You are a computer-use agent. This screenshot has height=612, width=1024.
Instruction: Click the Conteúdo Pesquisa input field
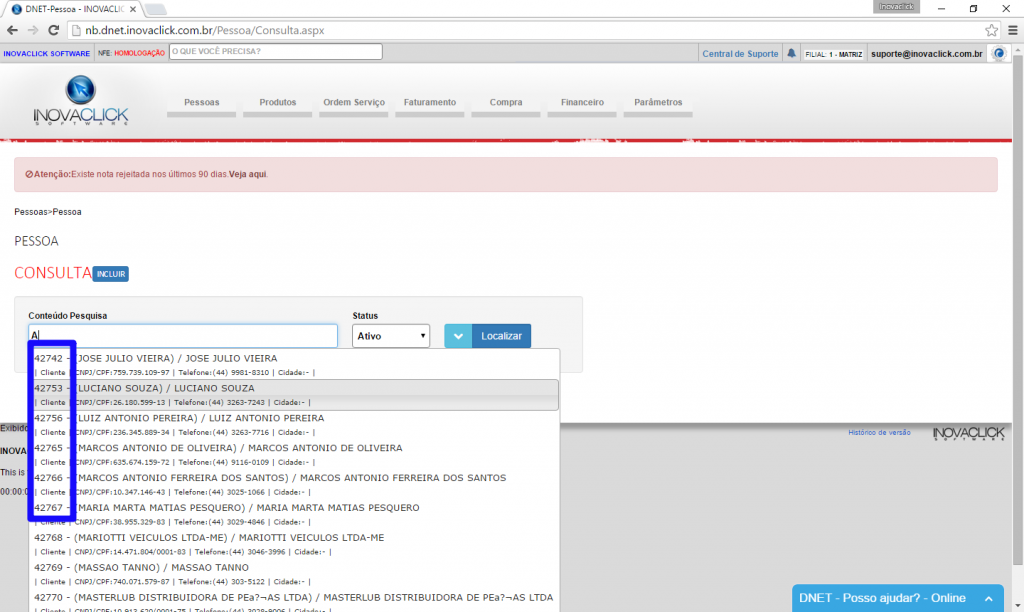click(x=183, y=336)
